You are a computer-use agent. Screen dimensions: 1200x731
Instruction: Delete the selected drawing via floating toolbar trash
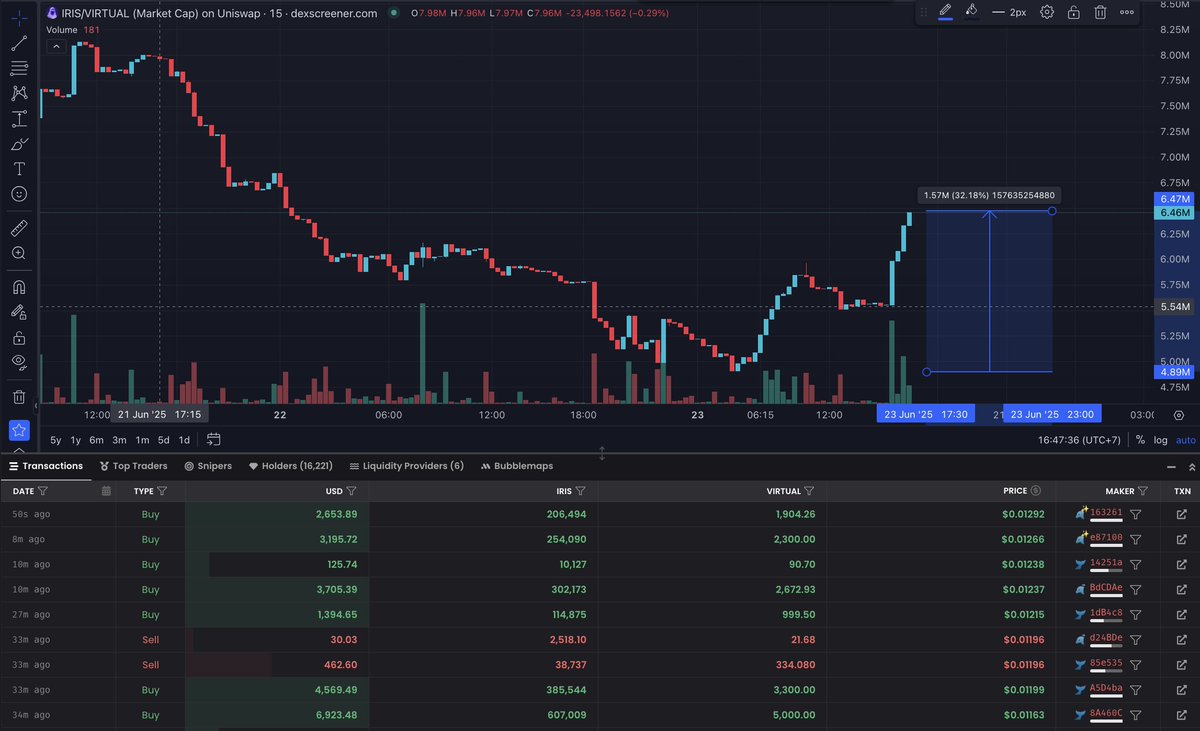1100,12
